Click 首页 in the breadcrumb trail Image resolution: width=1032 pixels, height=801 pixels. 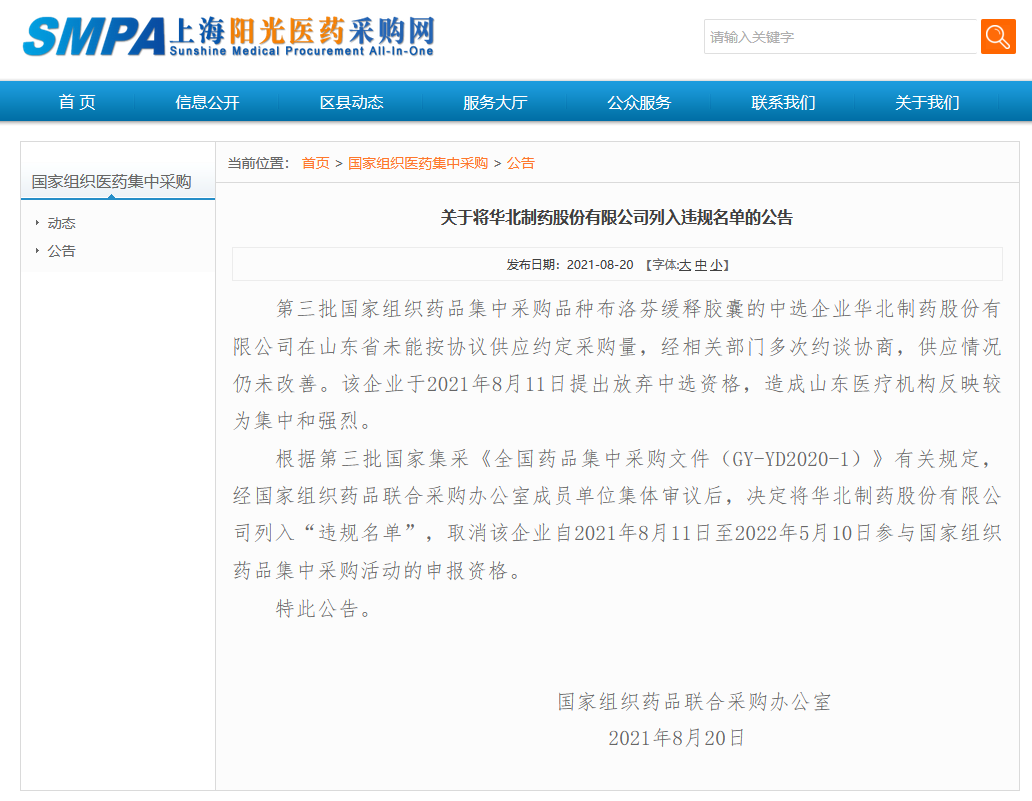pos(316,162)
